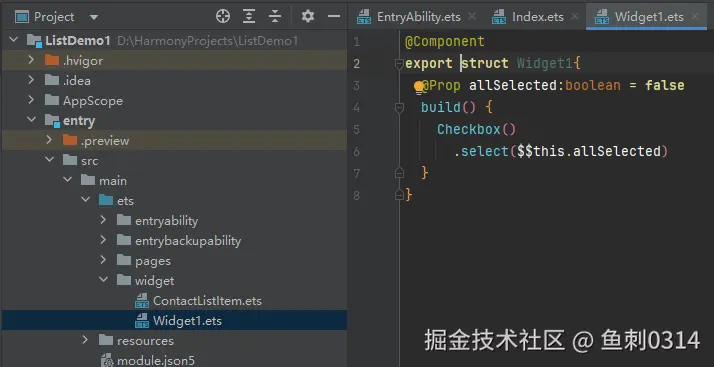The height and width of the screenshot is (367, 714).
Task: Click the main folder label
Action: 113,181
